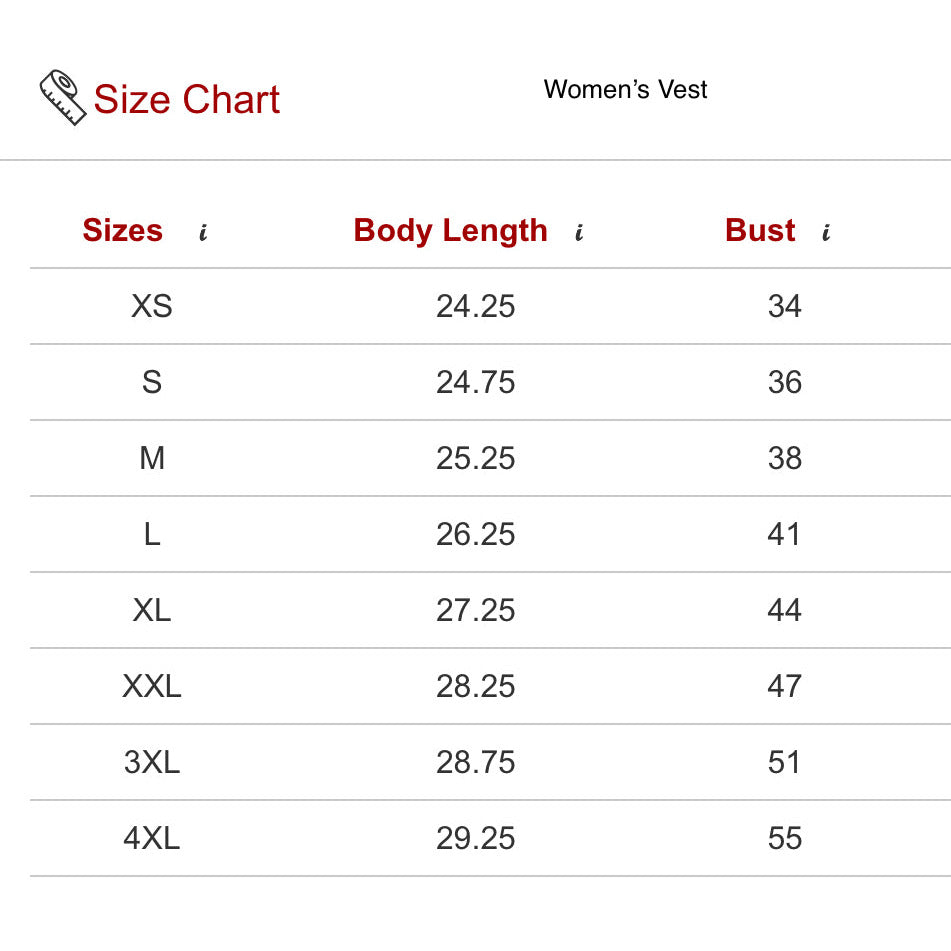Click the Body Length column header

click(450, 231)
